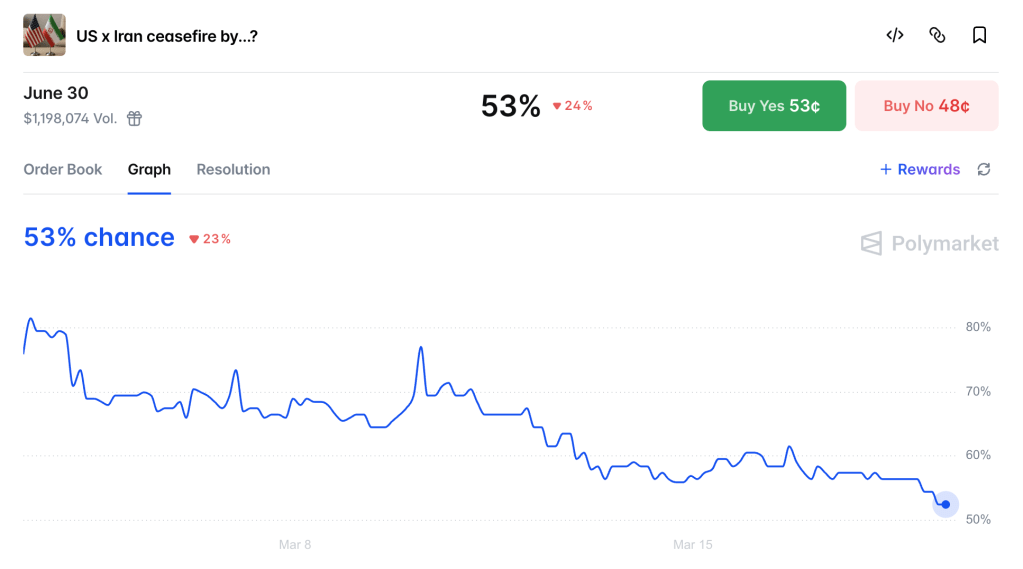Click the Polymarket logo watermark
The width and height of the screenshot is (1023, 569).
tap(929, 243)
